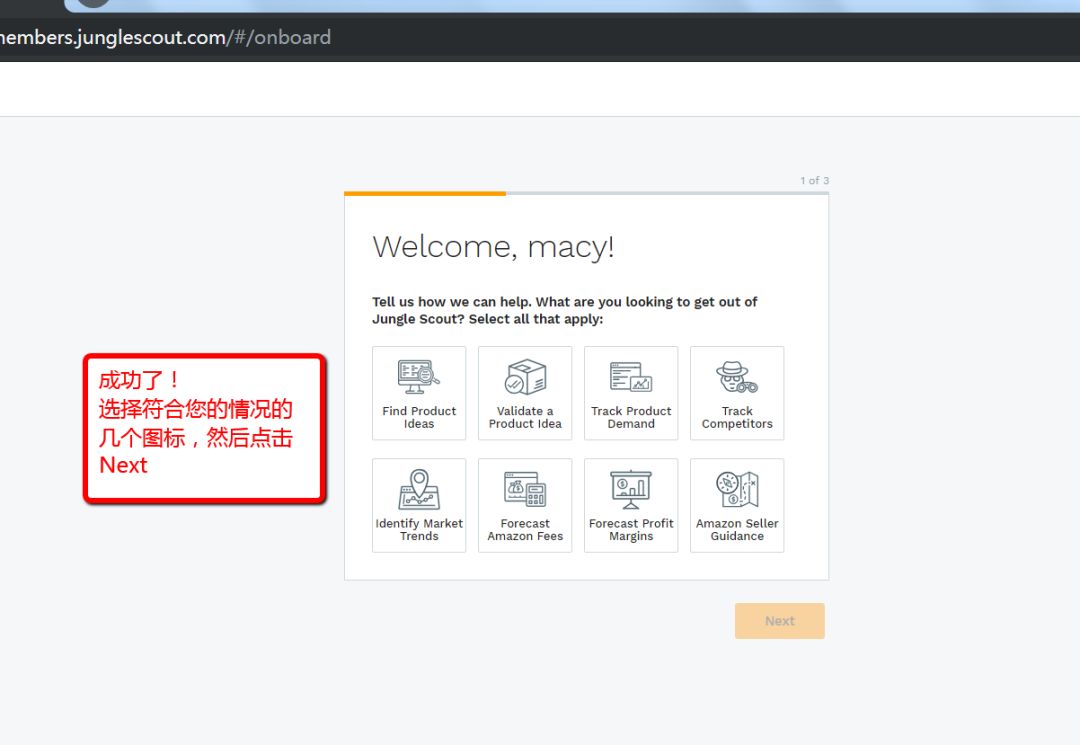Choose the Forecast Amazon Fees icon

click(x=525, y=489)
